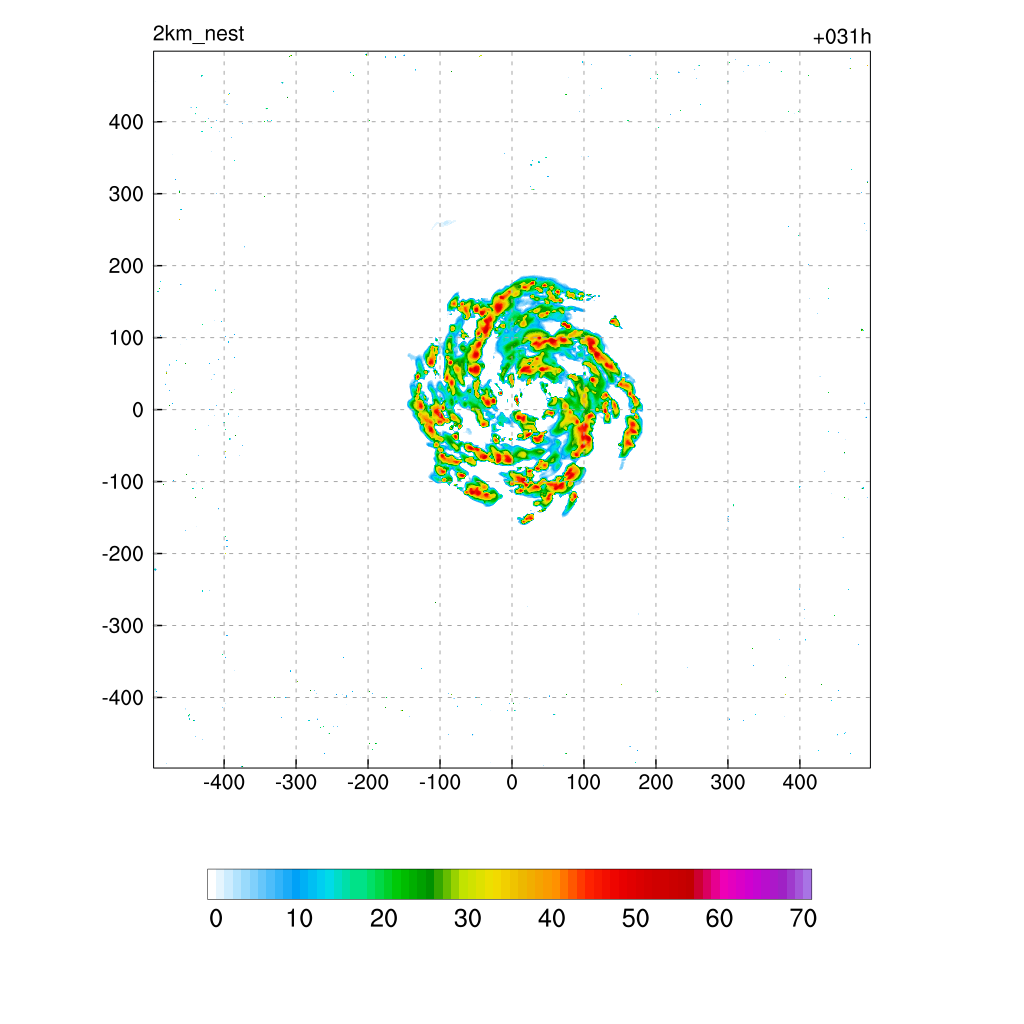1024x1024 pixels.
Task: Choose the 400 label on the horizontal axis
Action: tap(799, 782)
